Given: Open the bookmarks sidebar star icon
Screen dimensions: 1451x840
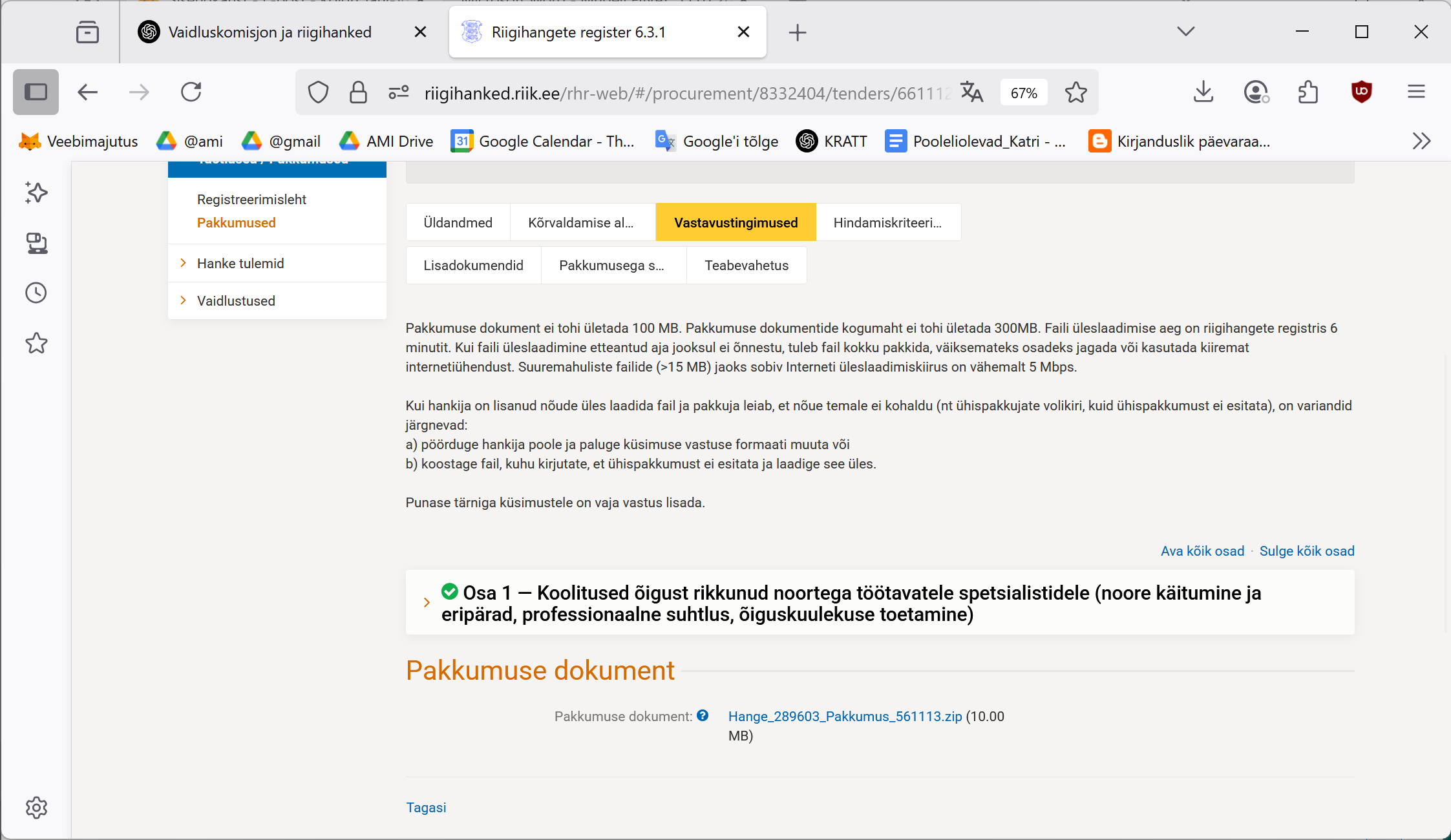Looking at the screenshot, I should point(36,343).
